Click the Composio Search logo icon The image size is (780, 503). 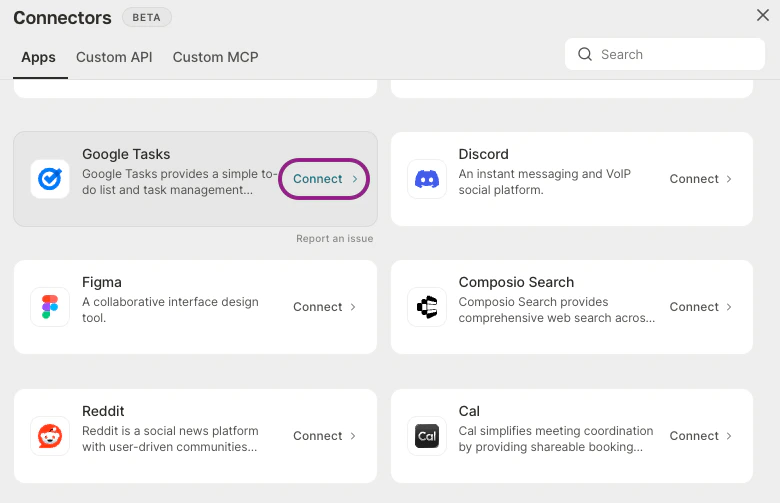(427, 307)
